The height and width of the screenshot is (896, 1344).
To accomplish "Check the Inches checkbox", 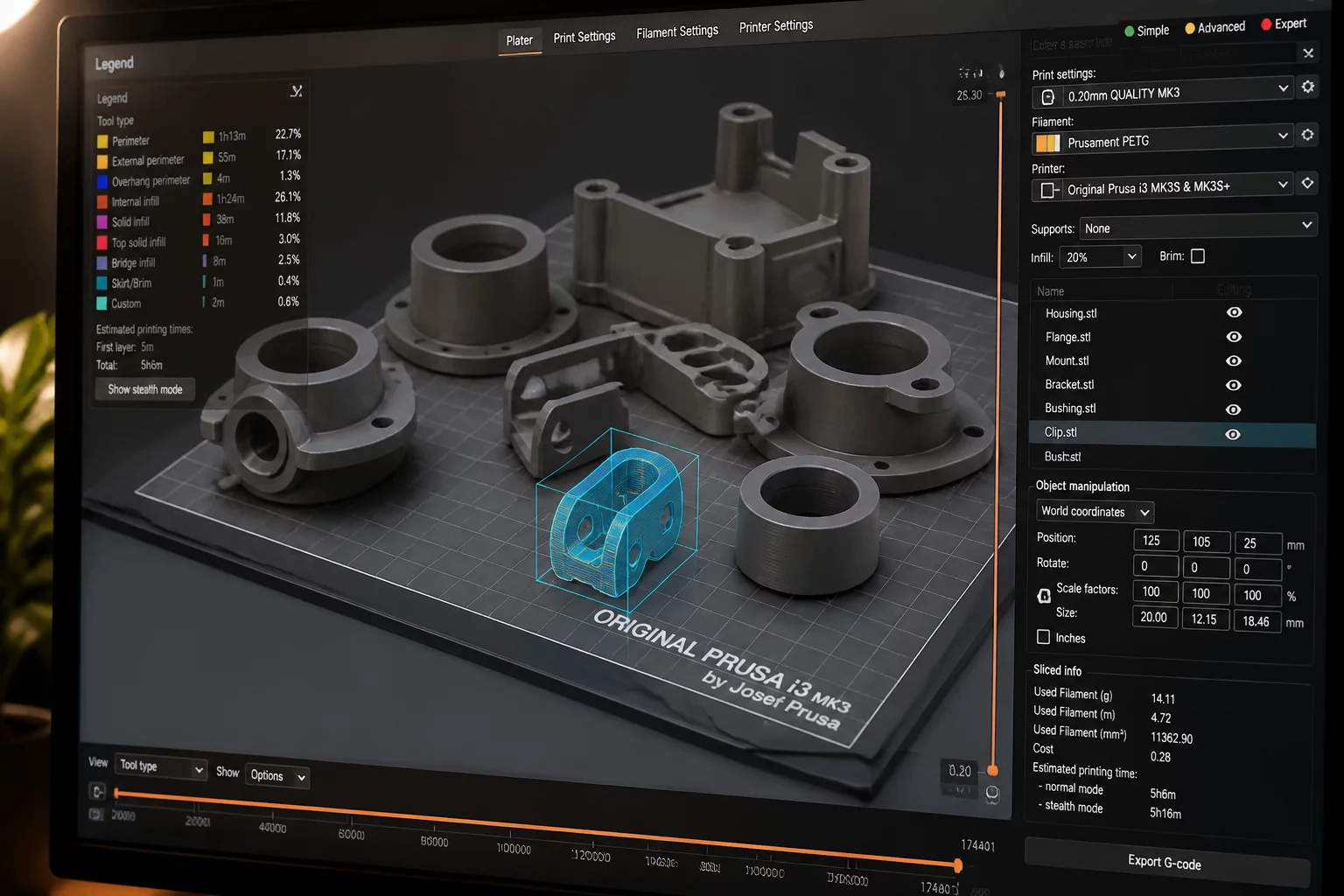I will [1043, 637].
